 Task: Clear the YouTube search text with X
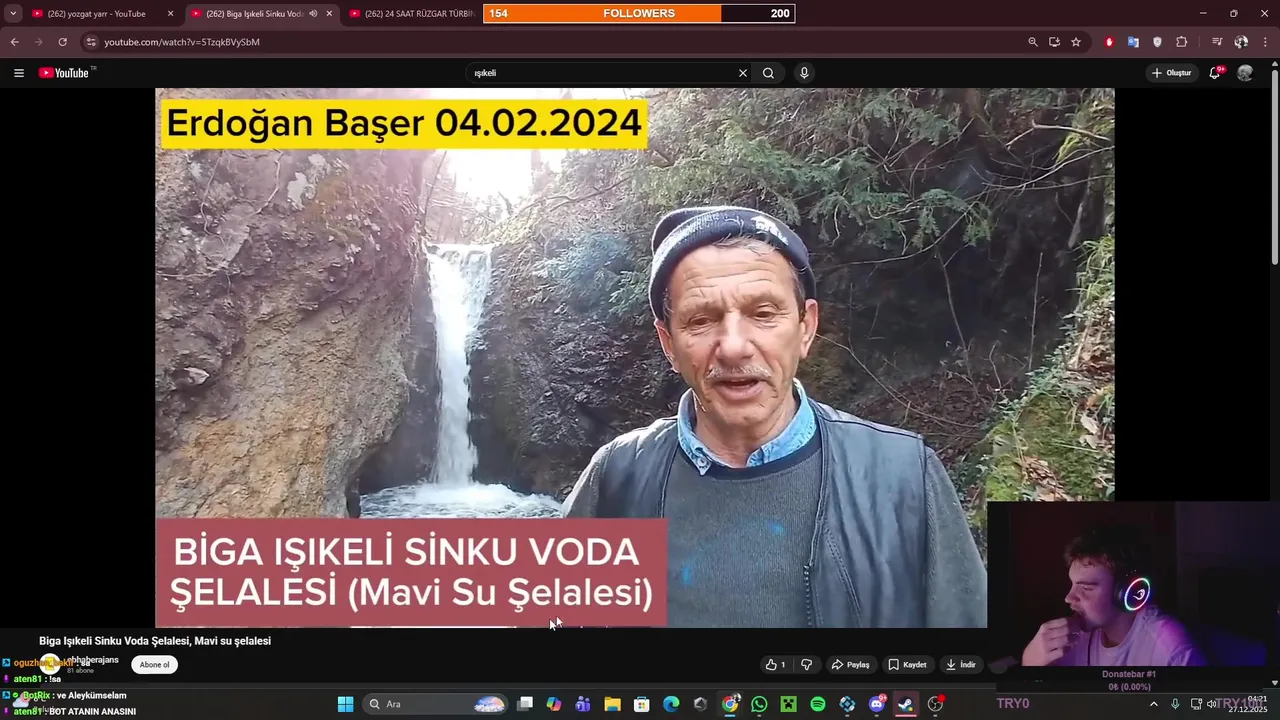(x=743, y=73)
